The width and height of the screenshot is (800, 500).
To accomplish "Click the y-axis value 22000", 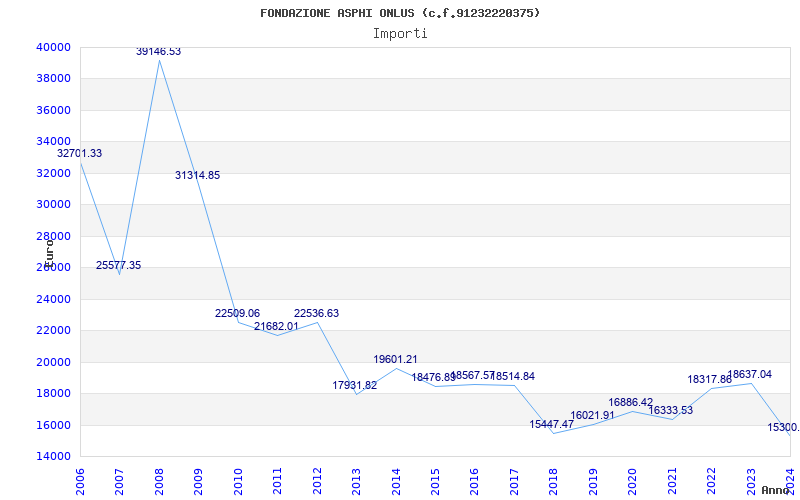I will tap(53, 331).
